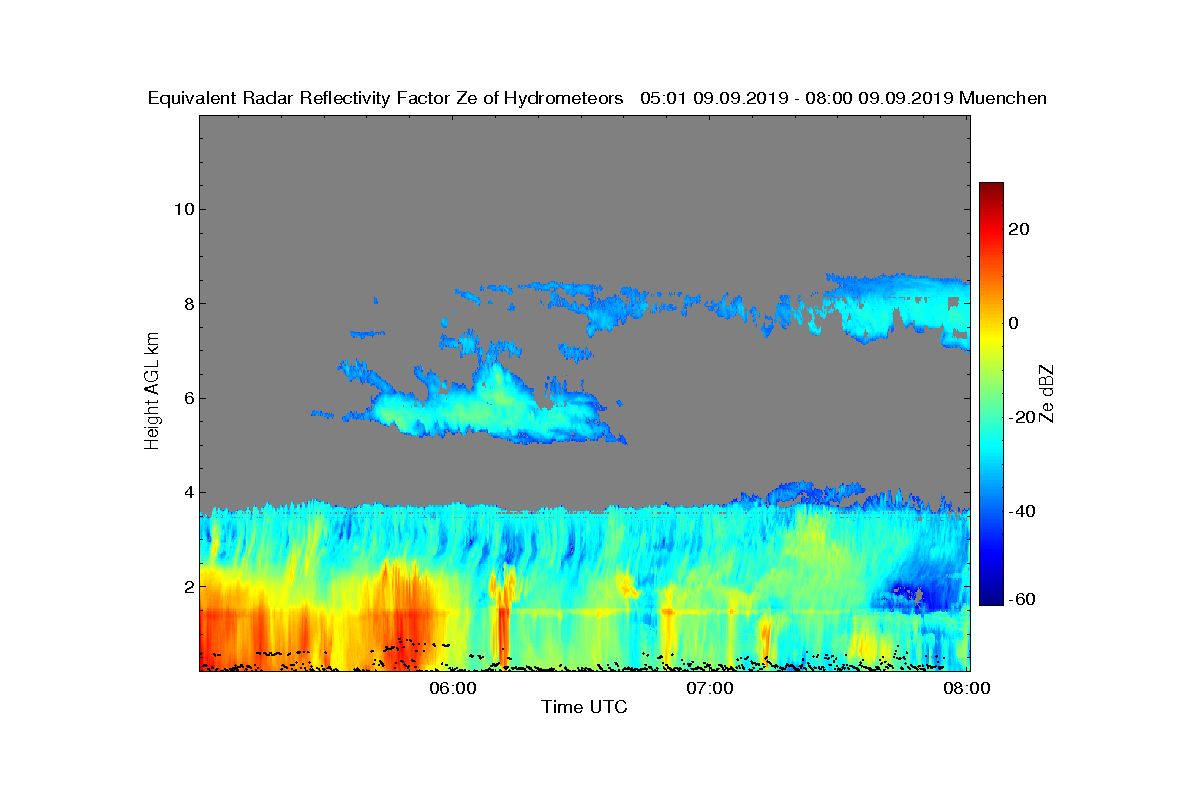
Task: Click the 'Height AGL km' y-axis label
Action: tap(152, 391)
